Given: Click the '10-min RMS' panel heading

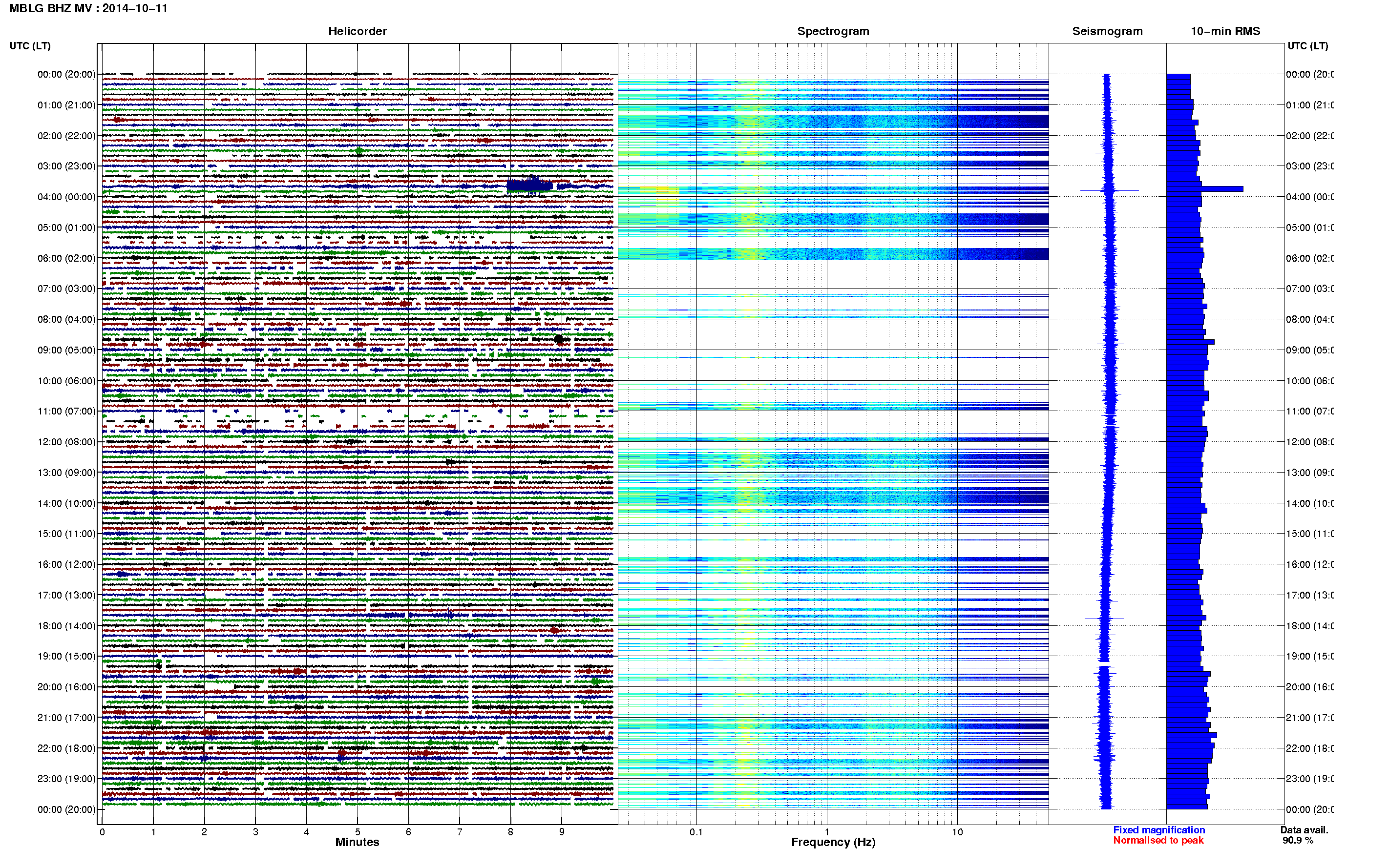Looking at the screenshot, I should [x=1225, y=31].
